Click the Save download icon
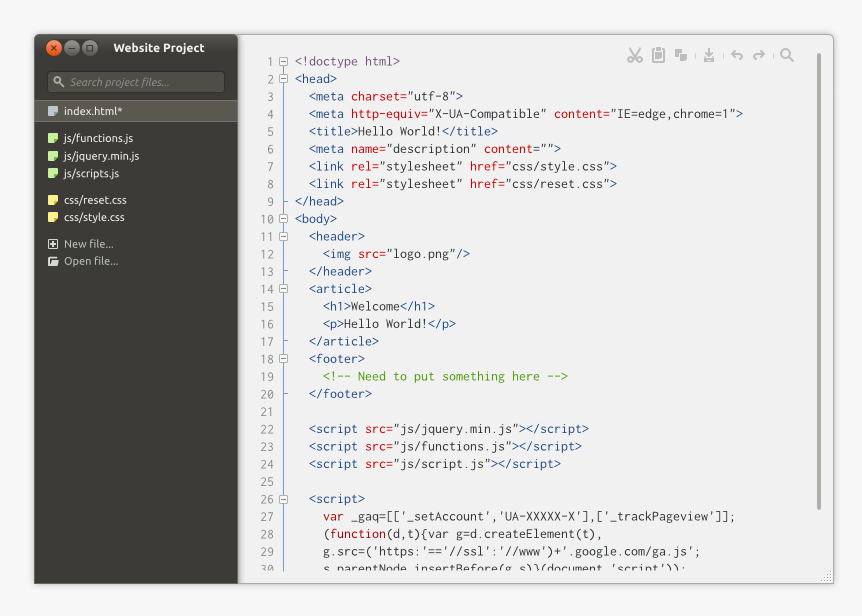The image size is (862, 616). pyautogui.click(x=709, y=55)
